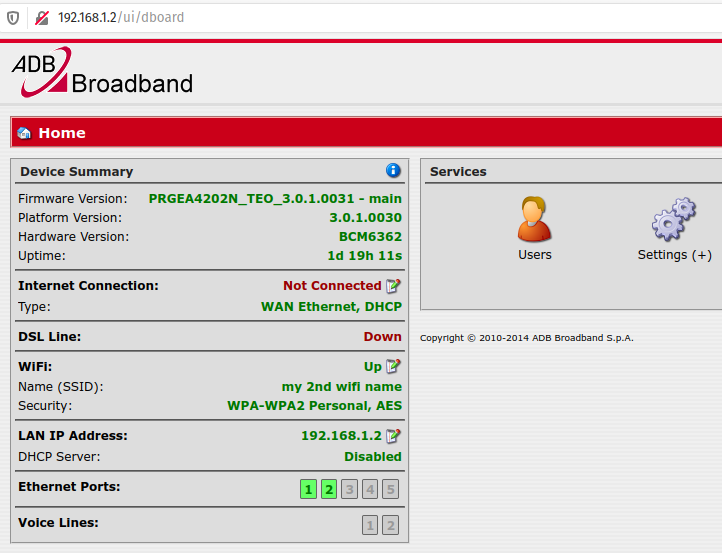Viewport: 722px width, 553px height.
Task: Click Voice Line 1 indicator
Action: coord(370,525)
